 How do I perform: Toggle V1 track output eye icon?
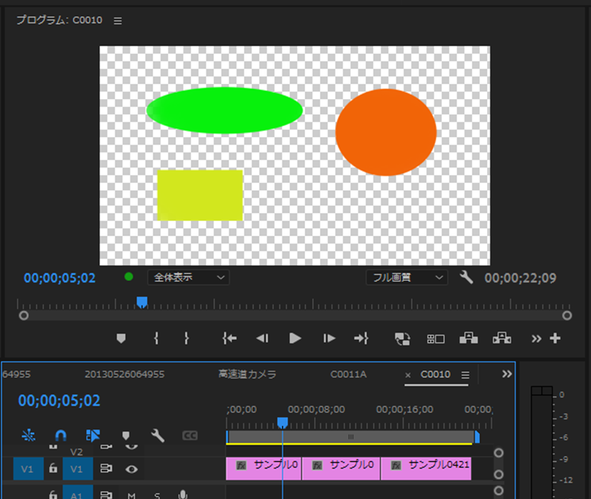(x=131, y=469)
